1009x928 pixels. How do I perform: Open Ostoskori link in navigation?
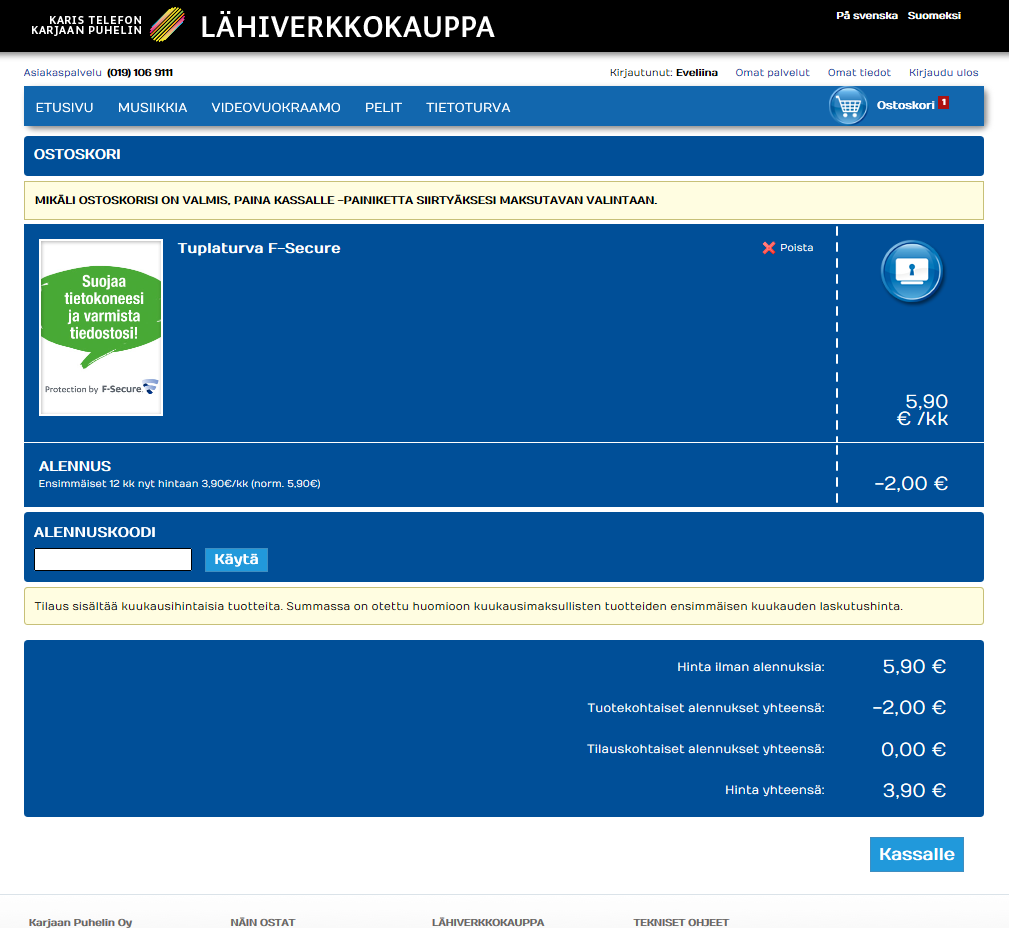[x=905, y=105]
